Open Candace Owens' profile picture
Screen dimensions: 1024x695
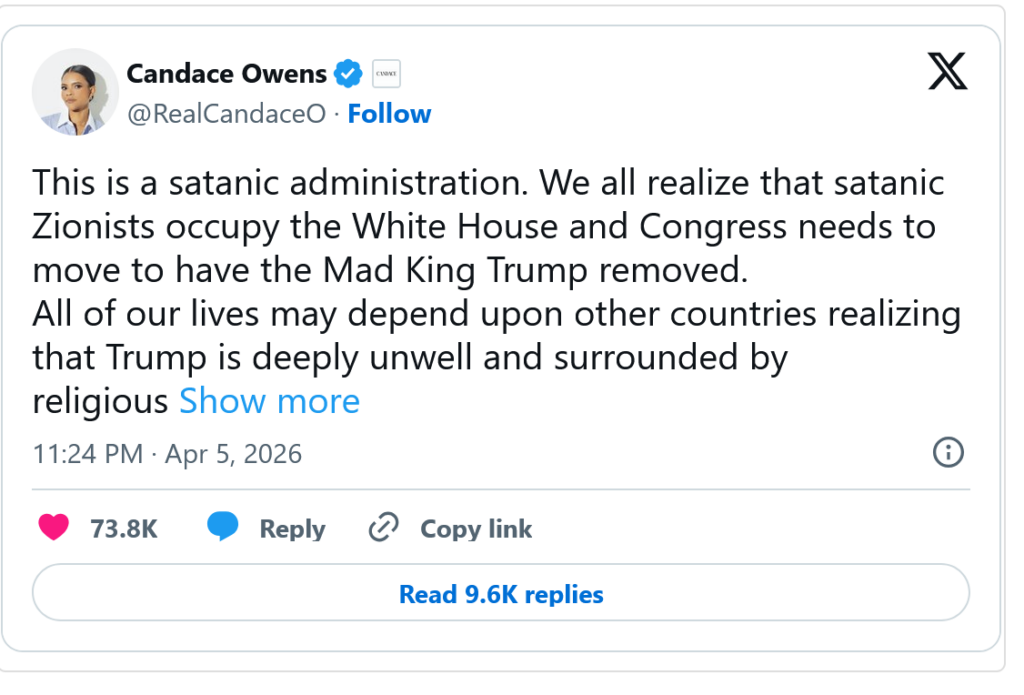[x=76, y=91]
